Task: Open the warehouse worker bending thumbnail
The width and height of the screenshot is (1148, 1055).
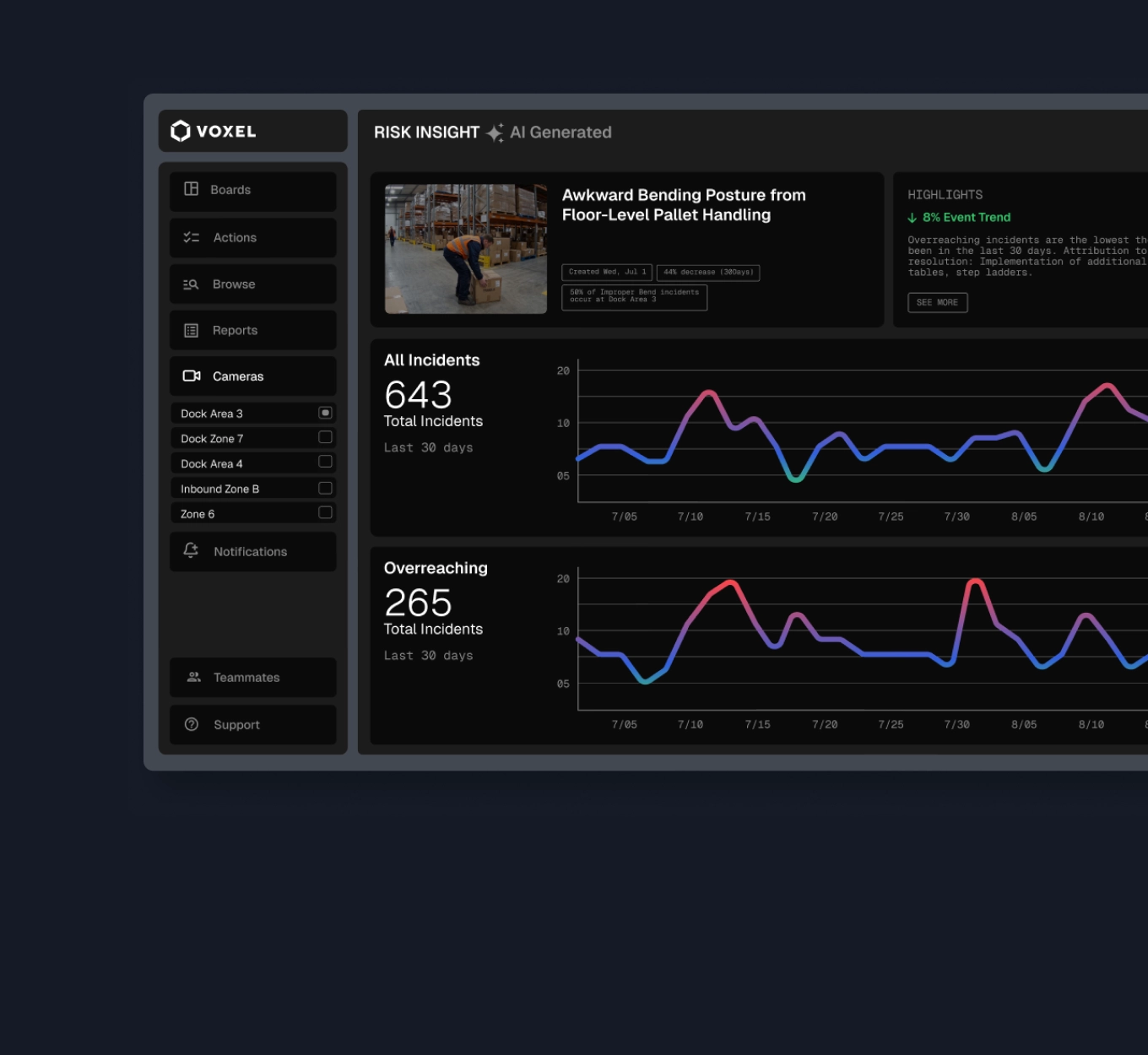Action: click(466, 249)
